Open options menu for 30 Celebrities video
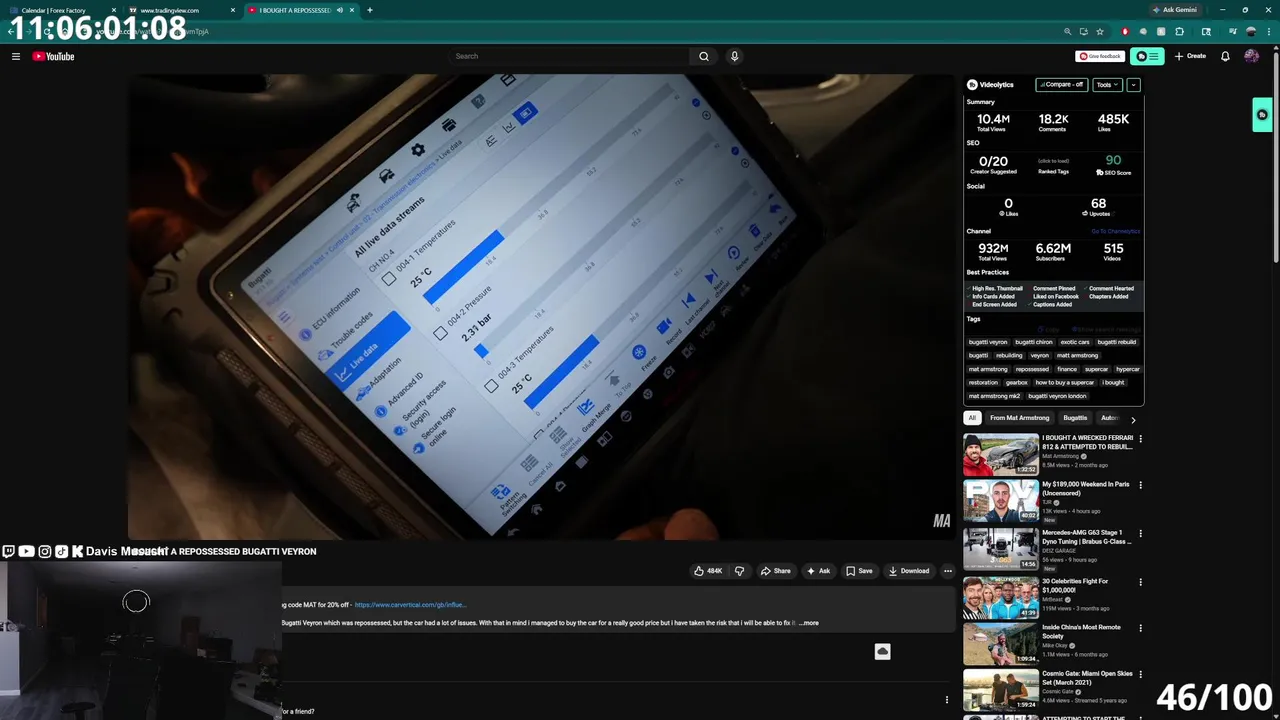The width and height of the screenshot is (1280, 720). [x=1140, y=581]
